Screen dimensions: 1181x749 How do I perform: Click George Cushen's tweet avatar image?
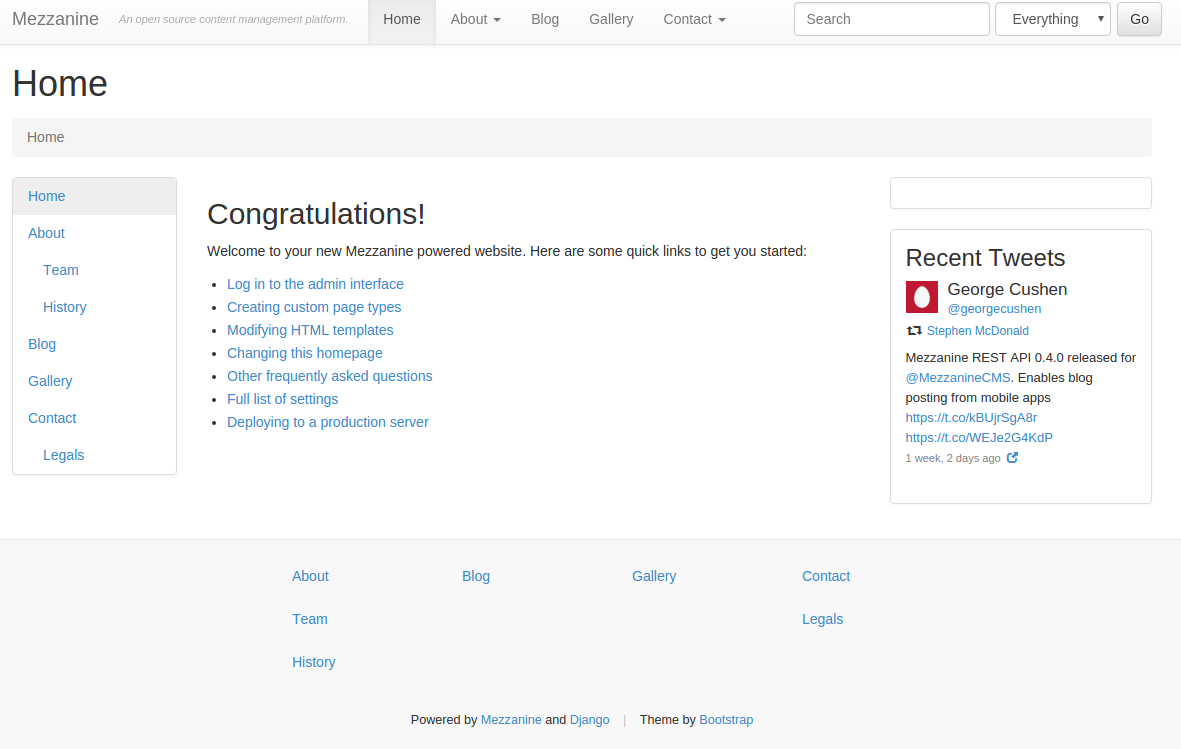(921, 297)
